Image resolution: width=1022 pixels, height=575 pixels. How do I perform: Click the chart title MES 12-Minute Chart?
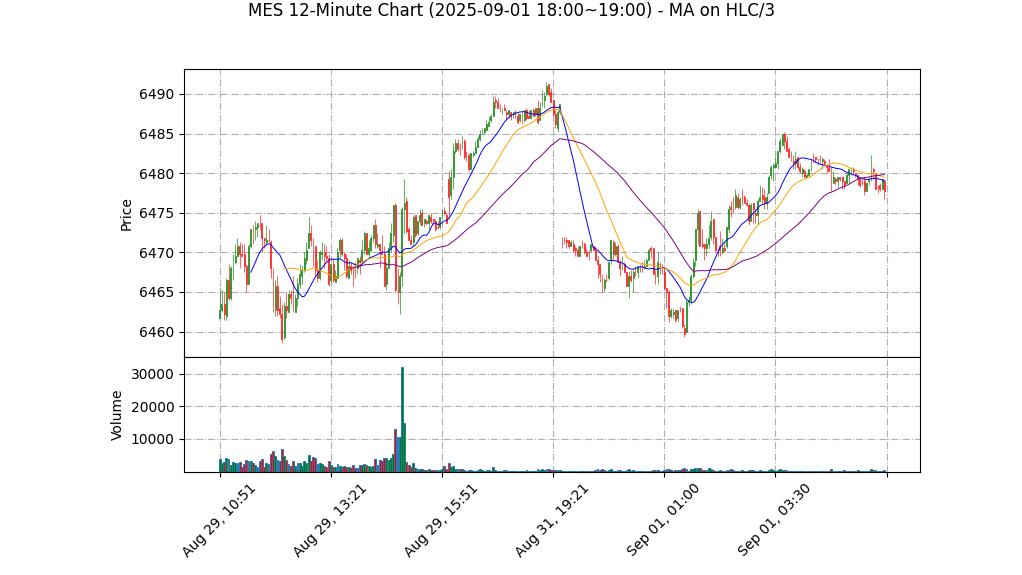point(511,10)
